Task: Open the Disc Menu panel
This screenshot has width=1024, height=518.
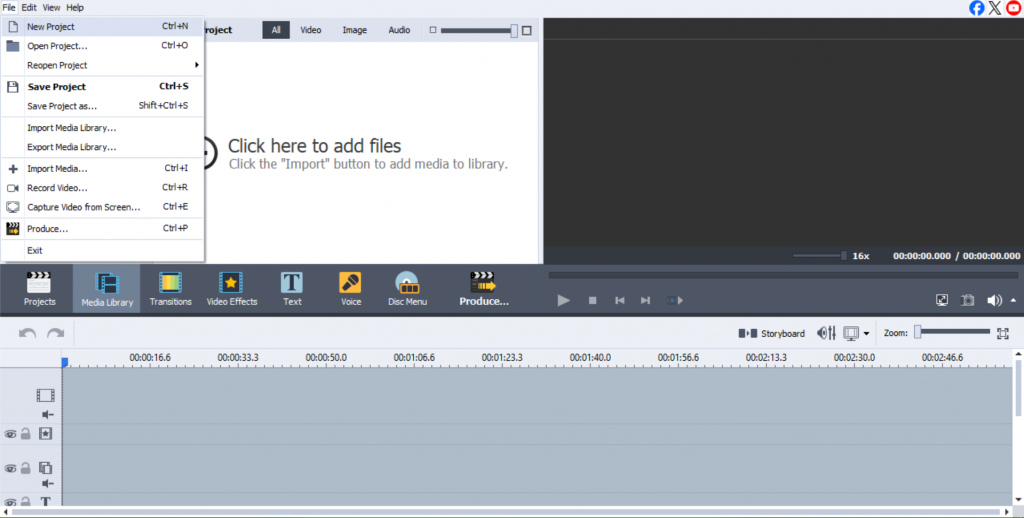Action: [407, 288]
